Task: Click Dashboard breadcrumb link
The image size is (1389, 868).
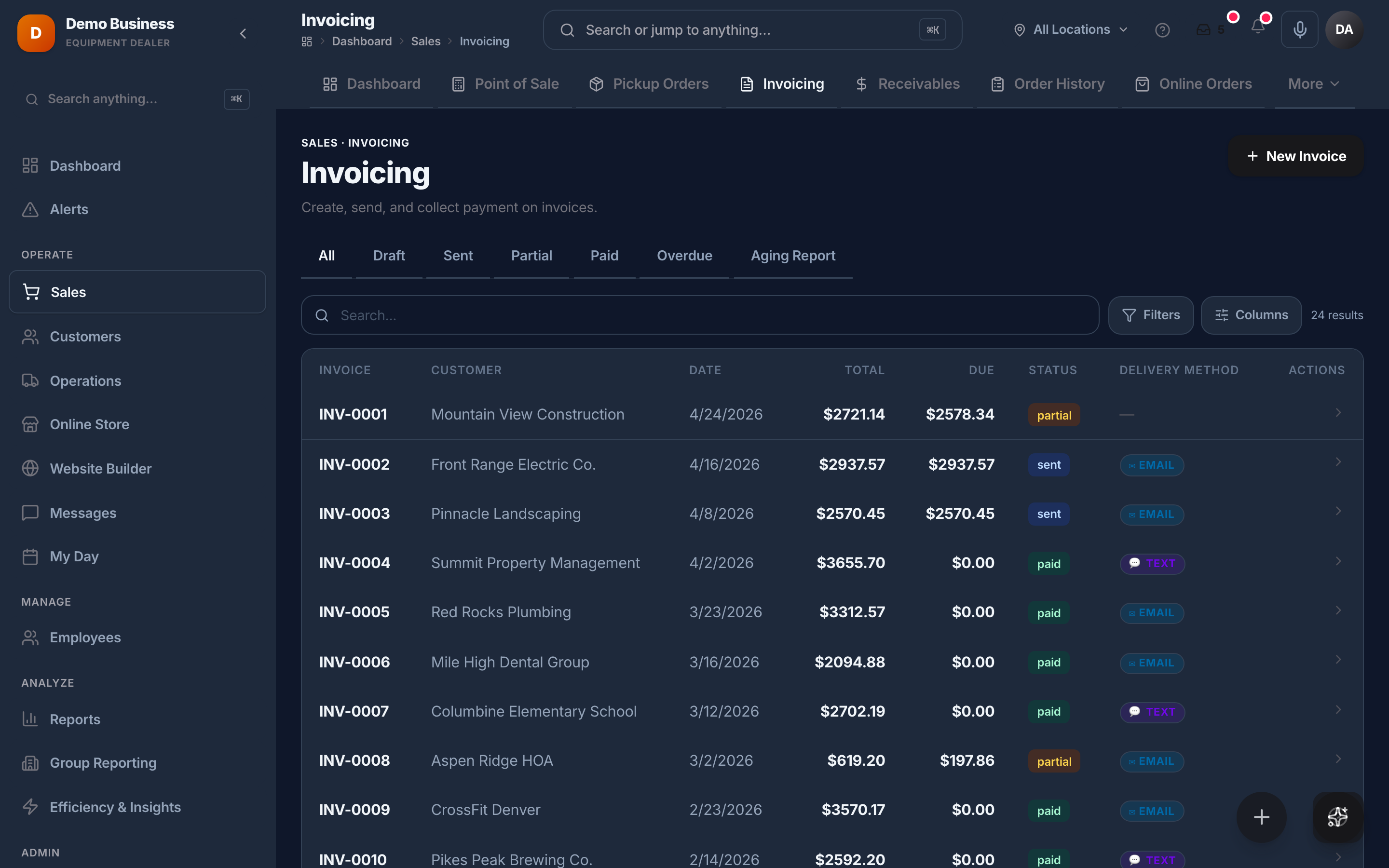Action: point(362,41)
